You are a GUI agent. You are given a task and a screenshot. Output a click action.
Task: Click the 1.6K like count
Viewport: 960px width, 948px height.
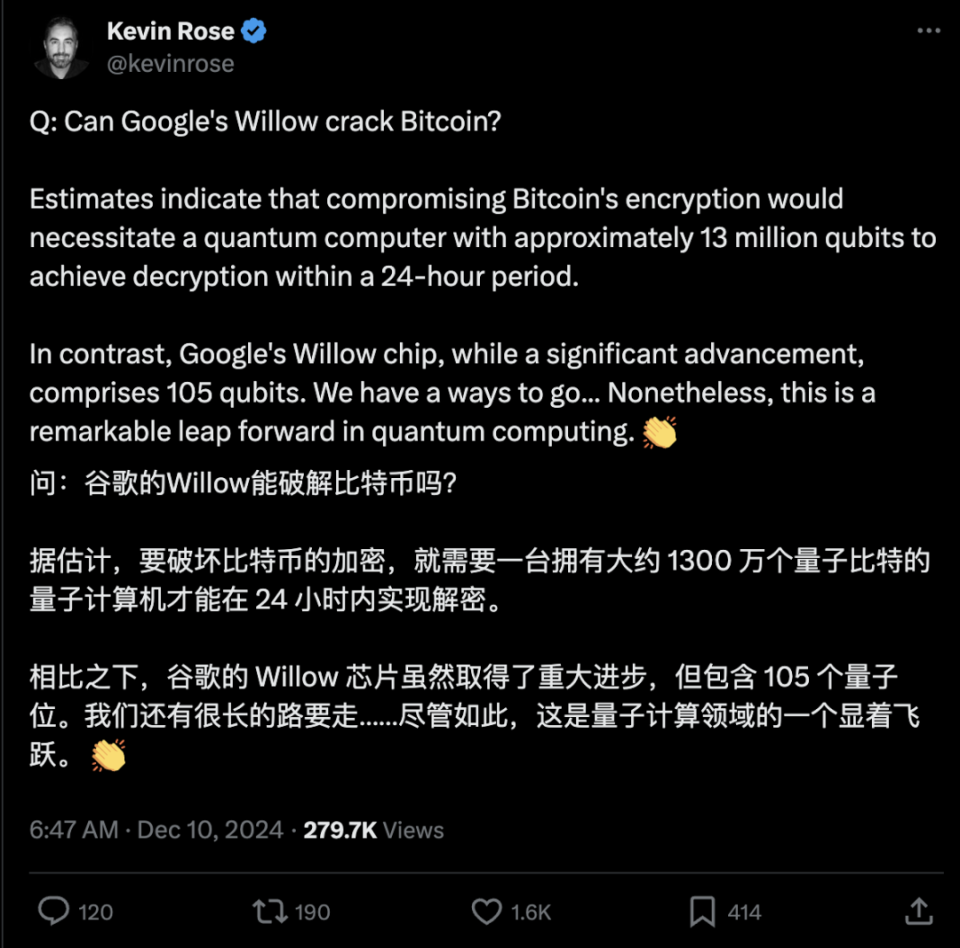click(531, 912)
